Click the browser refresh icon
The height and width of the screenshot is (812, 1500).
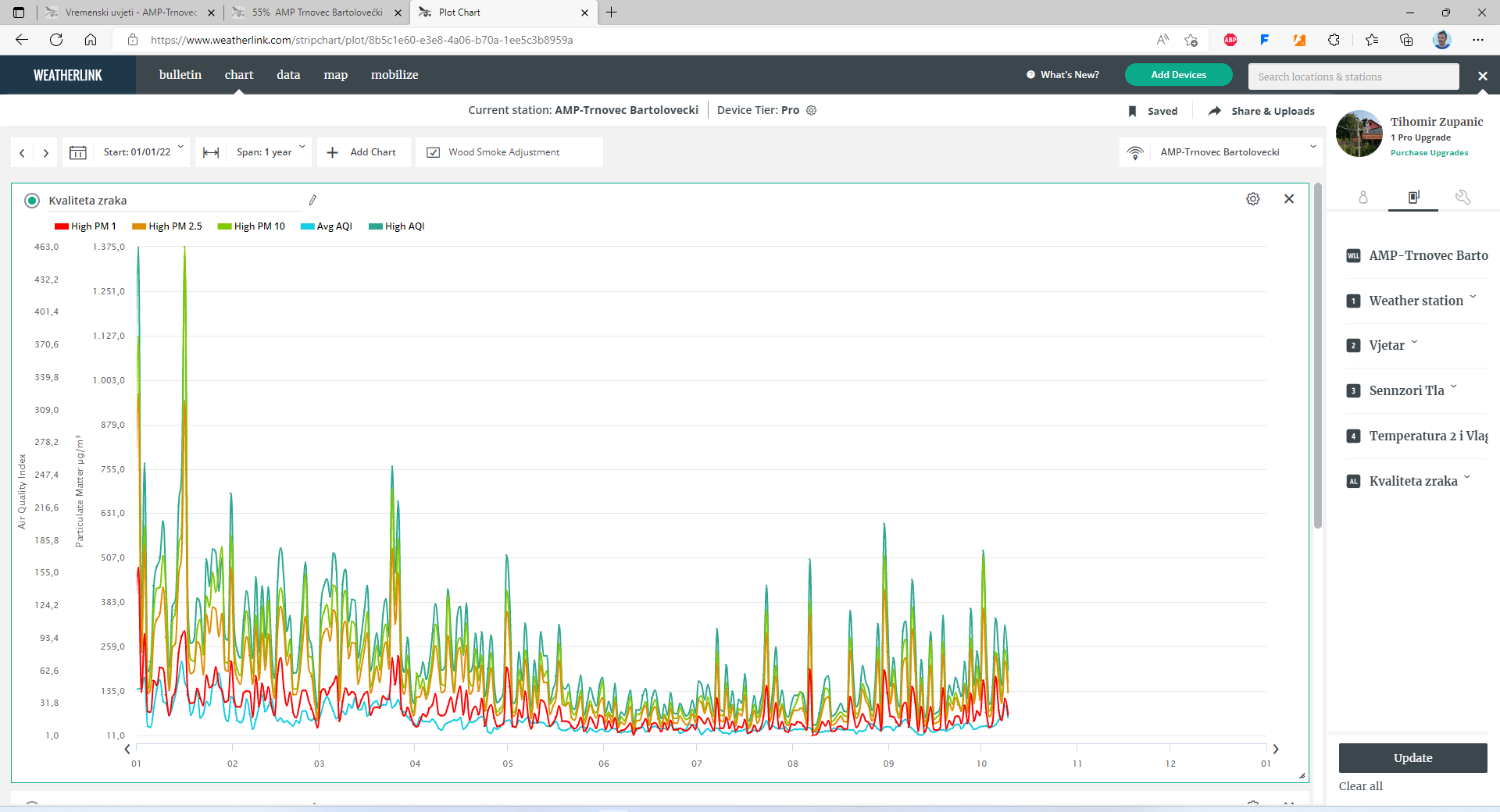click(x=56, y=40)
